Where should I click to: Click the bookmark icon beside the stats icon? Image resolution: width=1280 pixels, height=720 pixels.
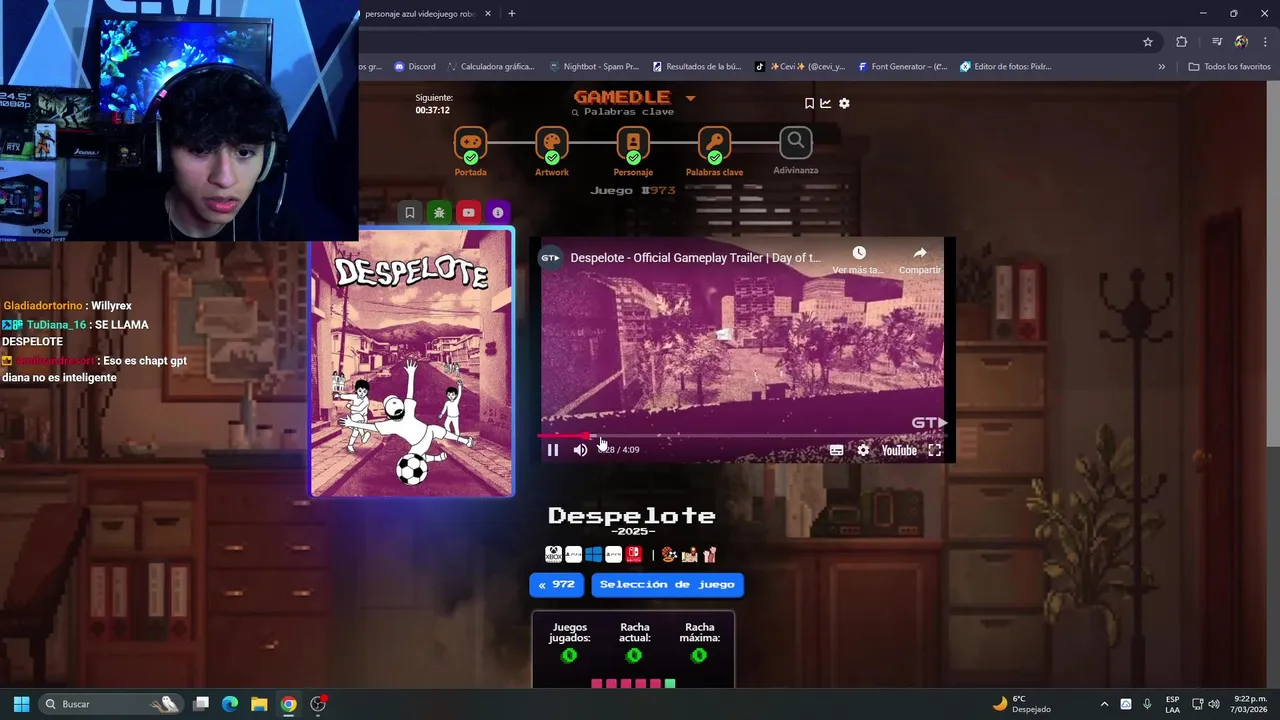[x=809, y=103]
